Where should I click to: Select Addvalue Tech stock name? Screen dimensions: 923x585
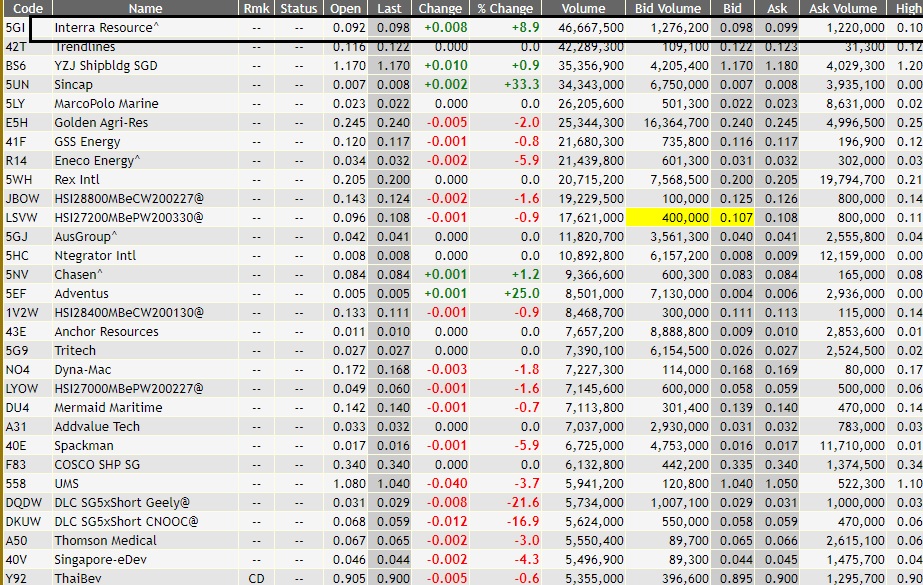tap(97, 427)
